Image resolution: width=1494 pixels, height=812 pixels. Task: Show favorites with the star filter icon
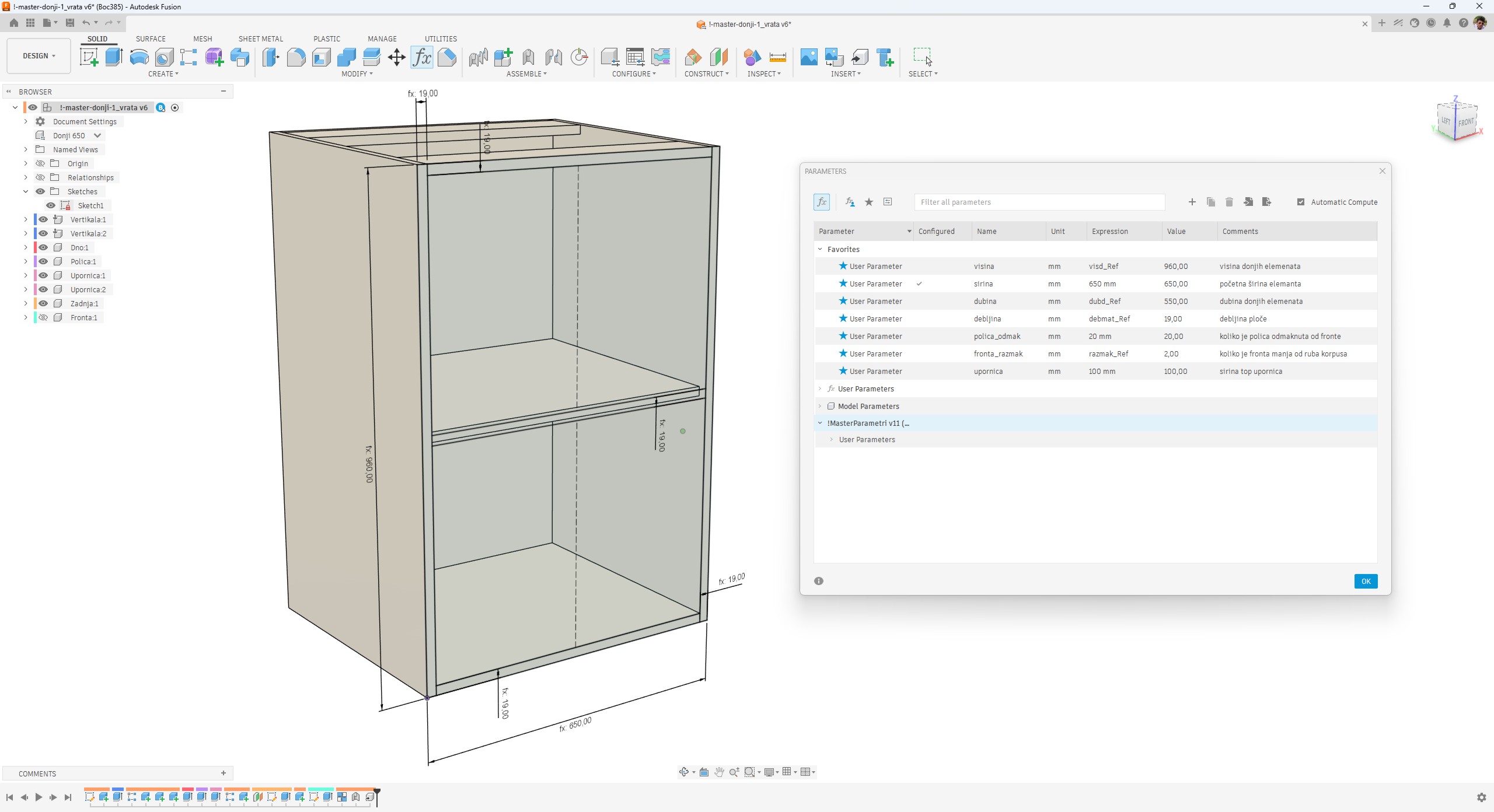(869, 202)
